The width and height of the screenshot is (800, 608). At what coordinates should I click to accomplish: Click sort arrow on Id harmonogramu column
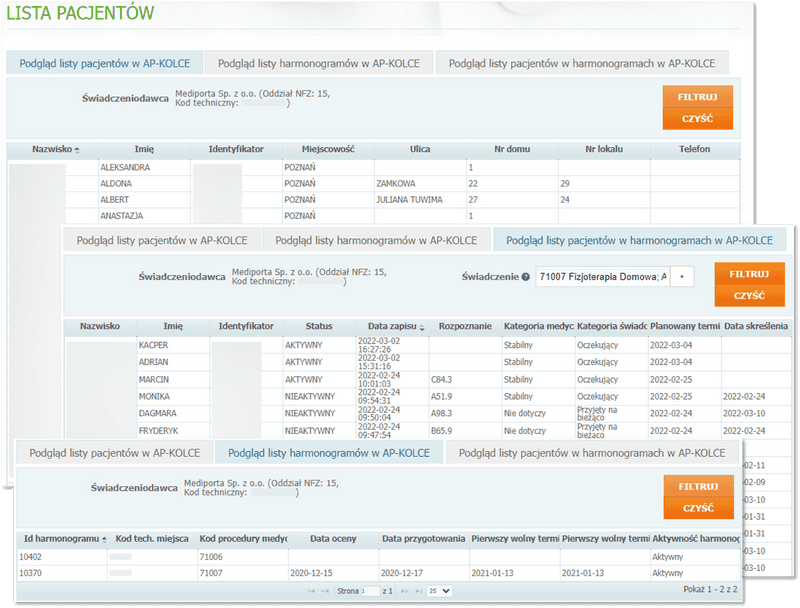coord(104,540)
